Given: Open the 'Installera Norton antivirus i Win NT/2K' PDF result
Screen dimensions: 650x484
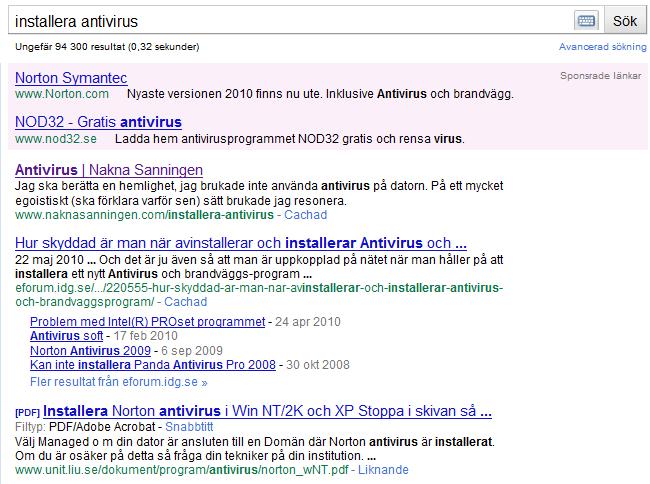Looking at the screenshot, I should [267, 411].
